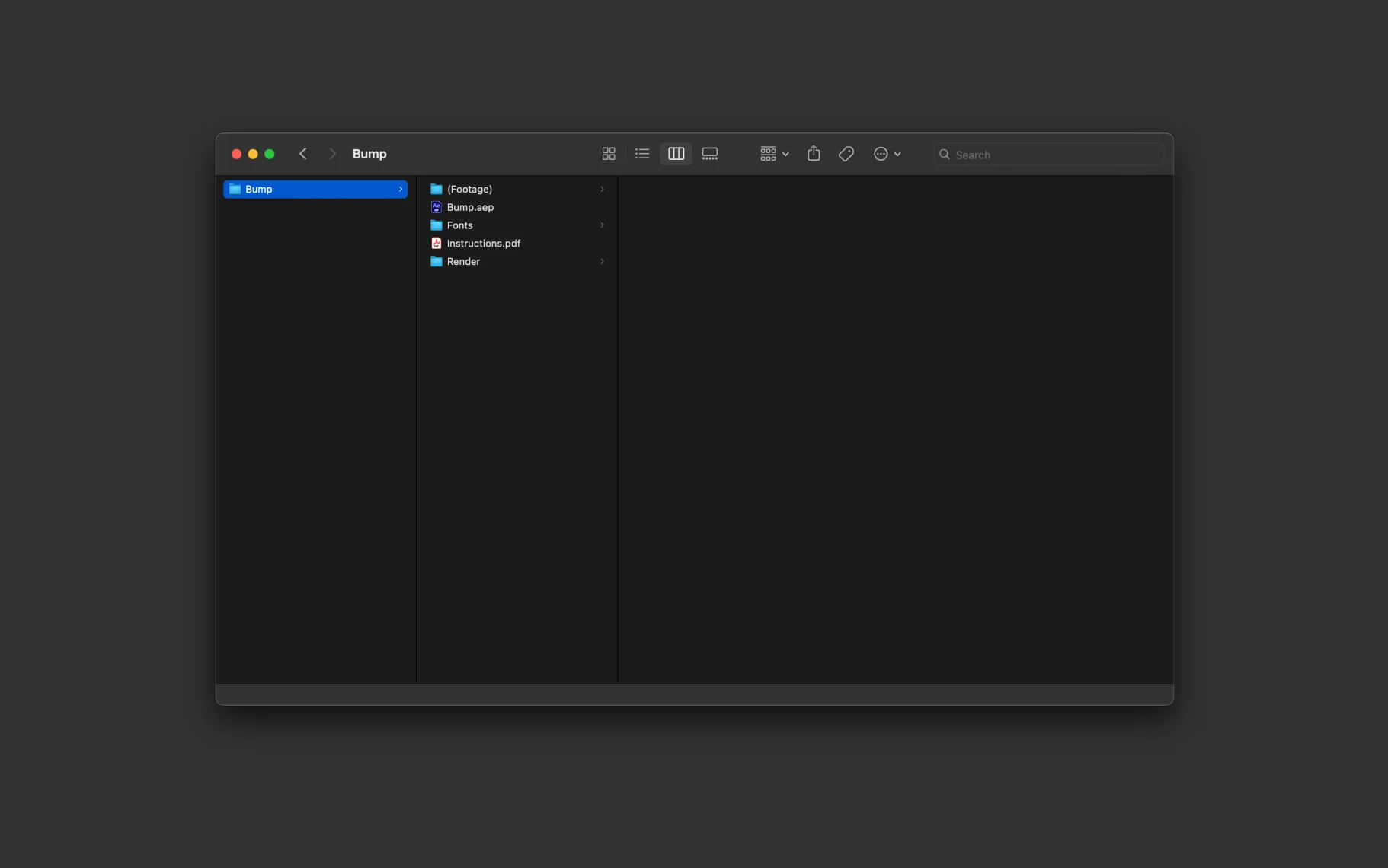Select column view mode

[676, 154]
